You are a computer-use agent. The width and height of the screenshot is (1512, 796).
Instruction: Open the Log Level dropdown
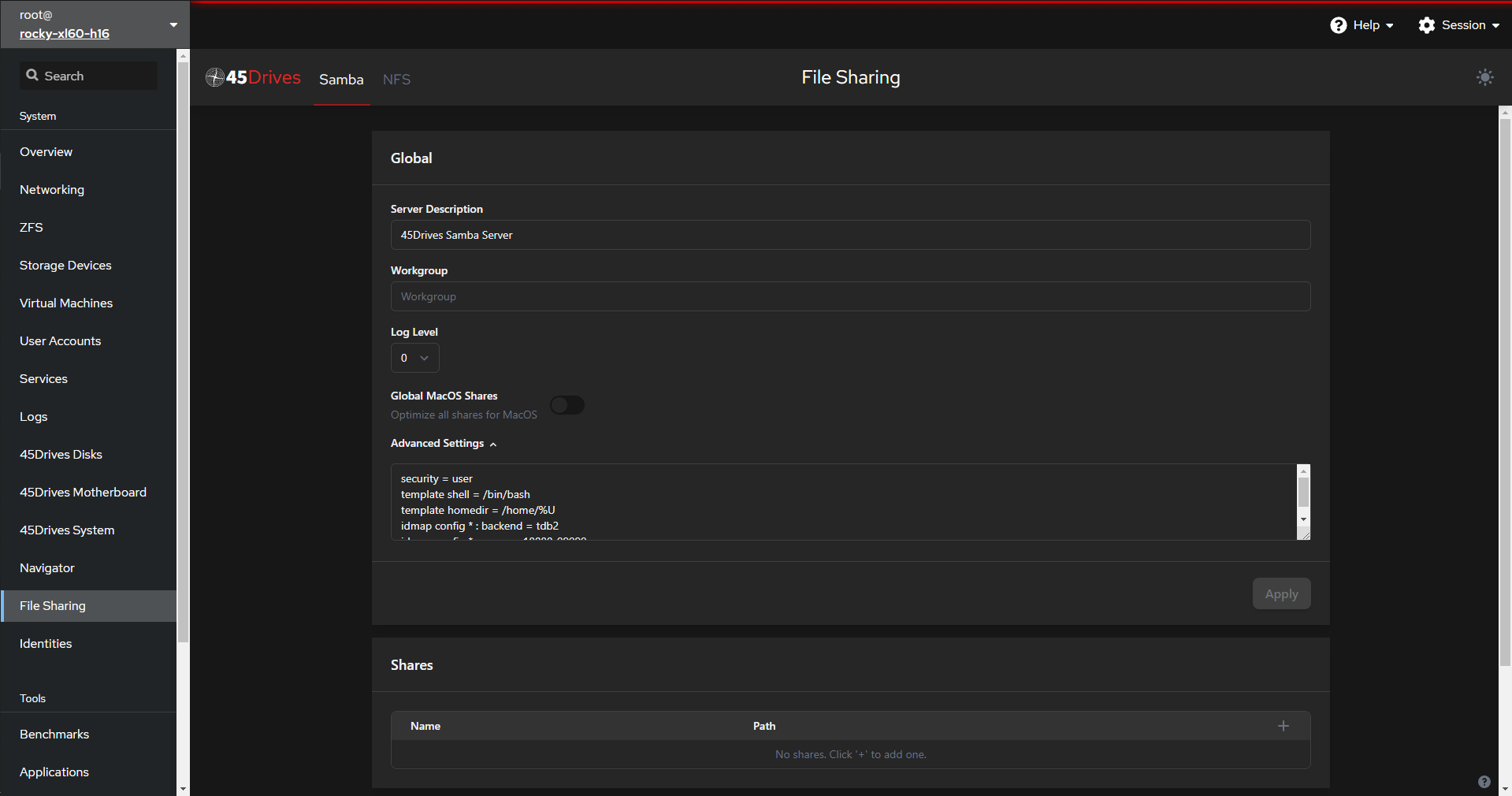click(415, 358)
